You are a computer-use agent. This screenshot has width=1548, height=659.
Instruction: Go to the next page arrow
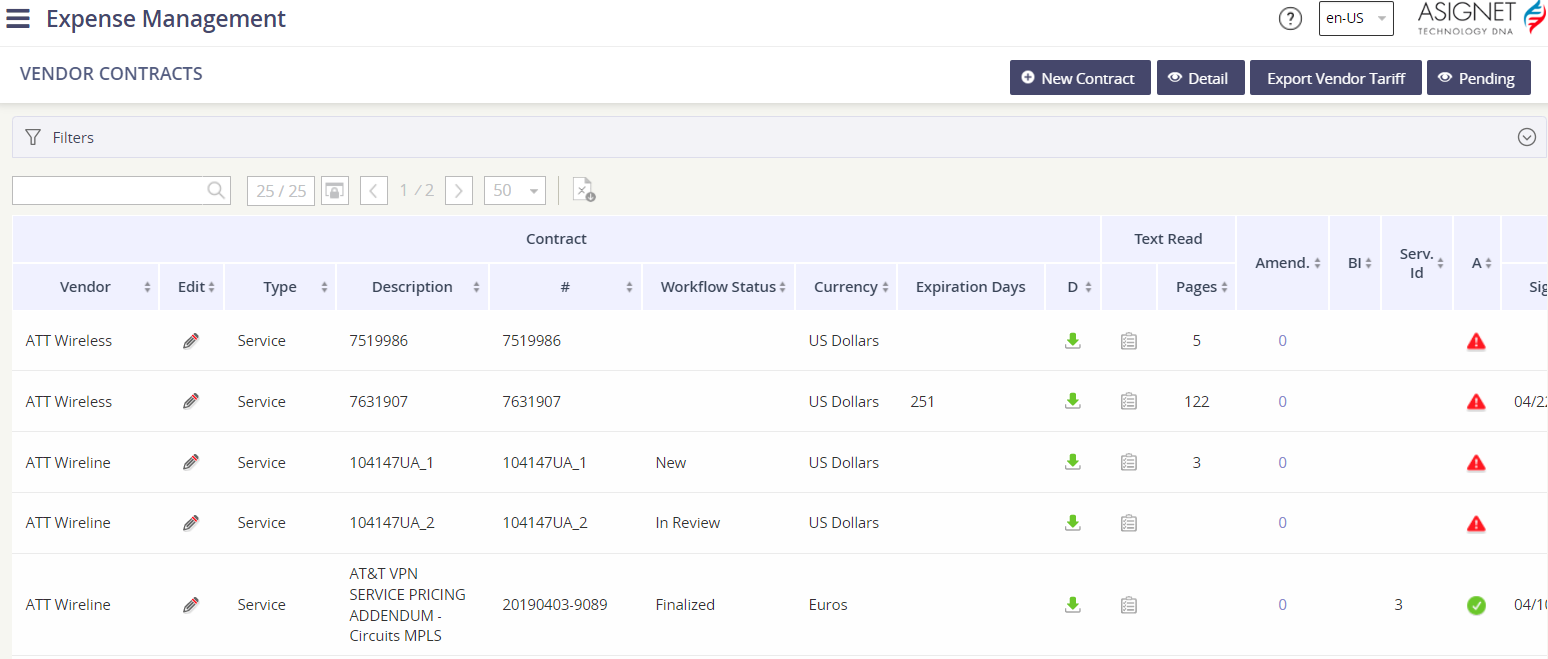point(459,190)
